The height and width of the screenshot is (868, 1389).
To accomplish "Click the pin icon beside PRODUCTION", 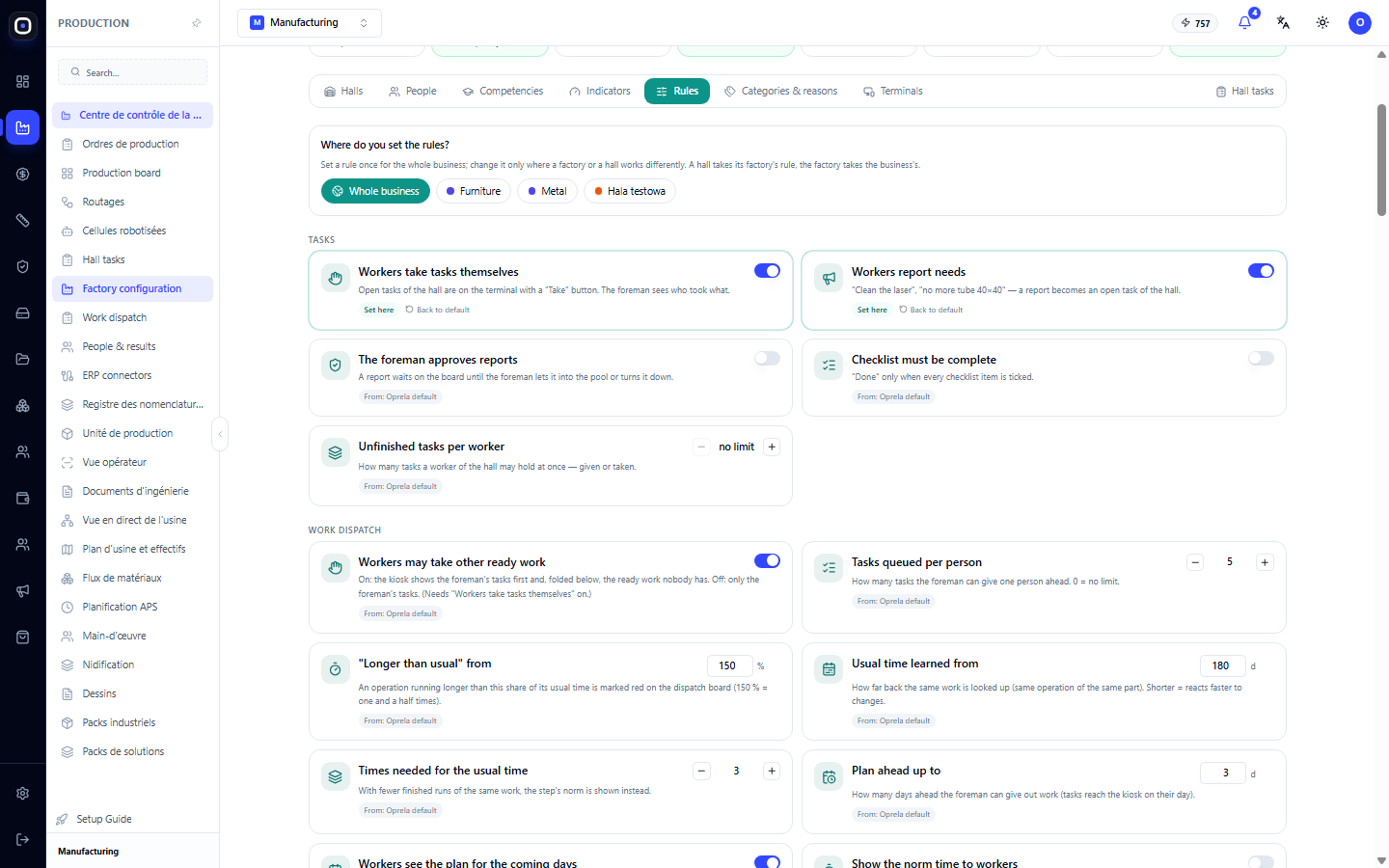I will tap(197, 23).
